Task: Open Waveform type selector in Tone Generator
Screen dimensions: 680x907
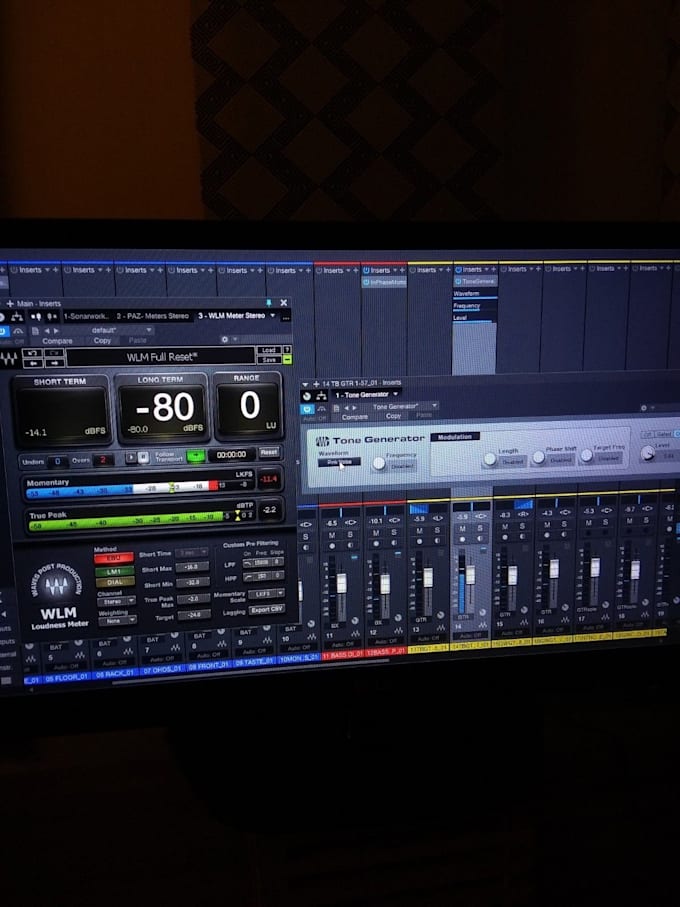Action: tap(339, 462)
